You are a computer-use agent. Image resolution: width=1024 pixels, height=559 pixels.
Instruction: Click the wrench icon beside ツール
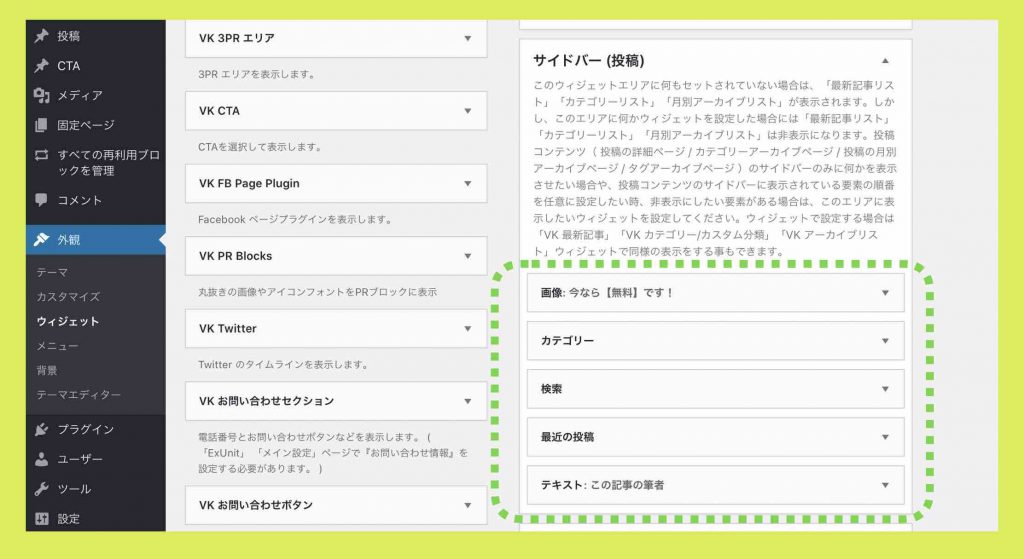[x=42, y=488]
